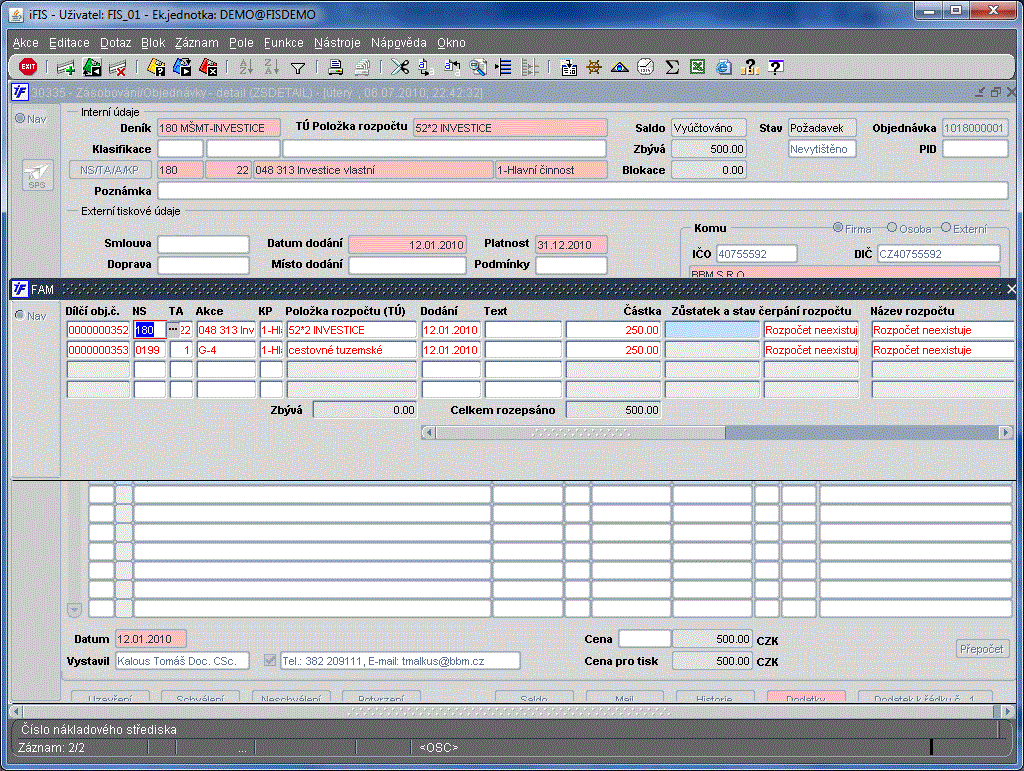Click the filter funnel toolbar icon

(x=297, y=68)
